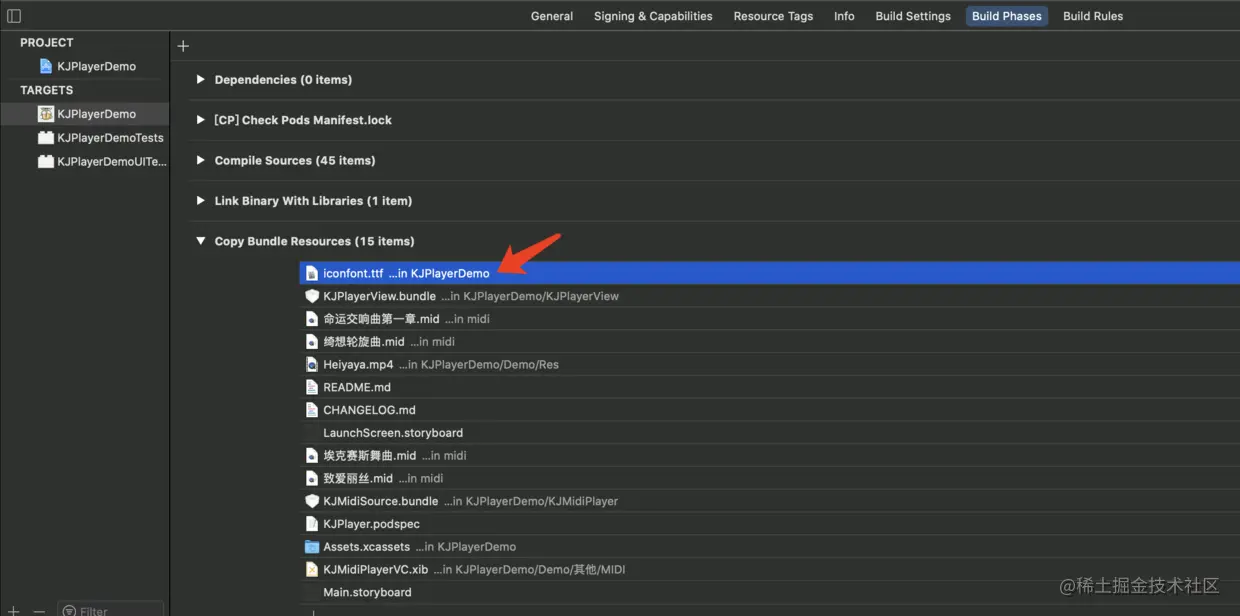Expand the Dependencies (0 items) section
Screen dimensions: 1240x616
coord(201,80)
